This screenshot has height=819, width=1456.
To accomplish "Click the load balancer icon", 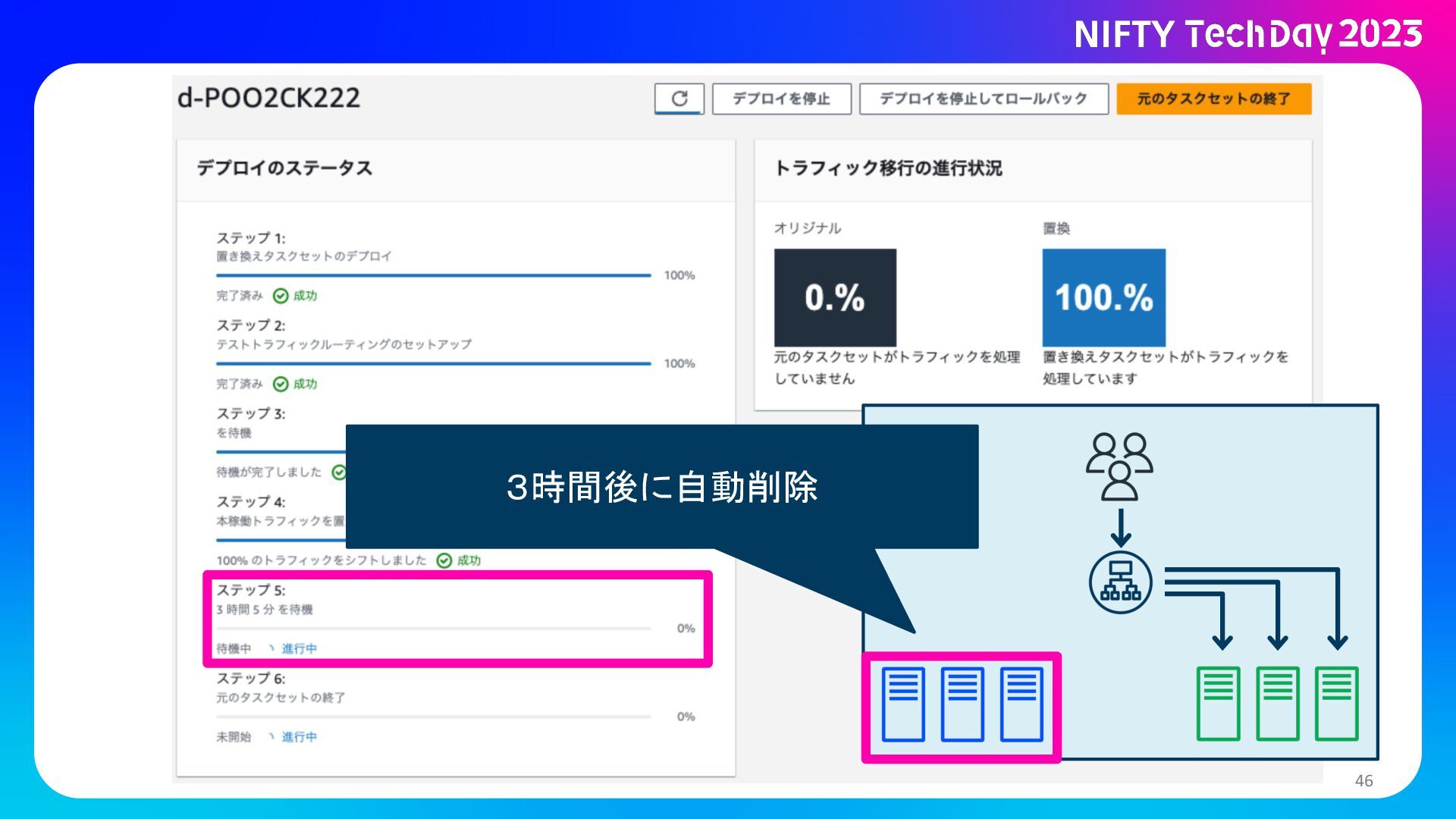I will pyautogui.click(x=1120, y=582).
